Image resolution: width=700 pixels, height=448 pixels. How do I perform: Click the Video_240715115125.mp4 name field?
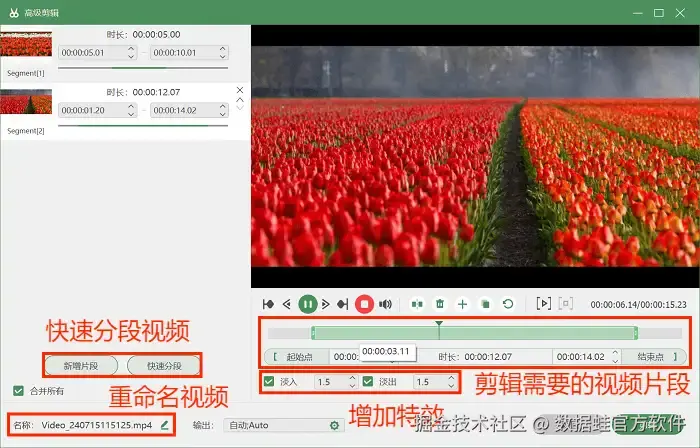(x=97, y=425)
